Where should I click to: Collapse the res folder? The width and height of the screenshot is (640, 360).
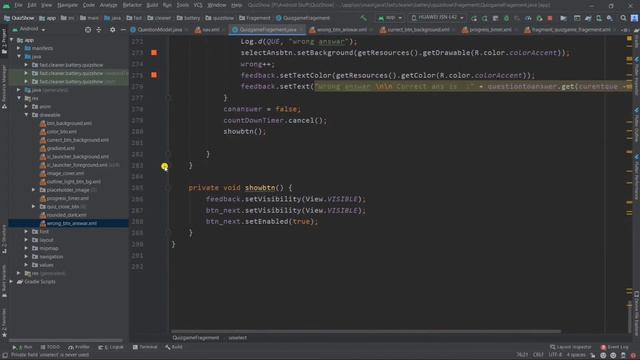19,98
